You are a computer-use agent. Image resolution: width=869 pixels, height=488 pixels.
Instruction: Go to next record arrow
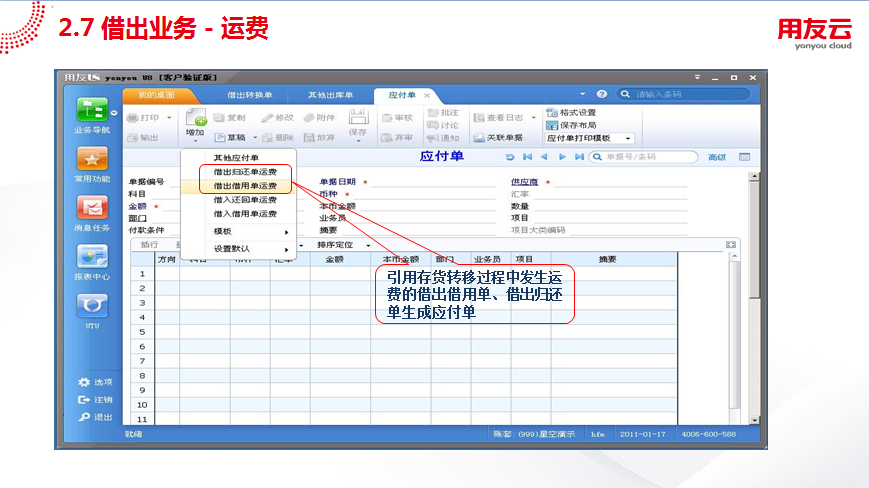tap(562, 157)
